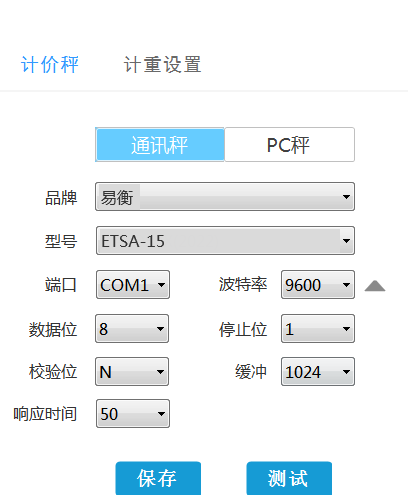408x495 pixels.
Task: Open the 计价秤 tab
Action: (x=50, y=65)
